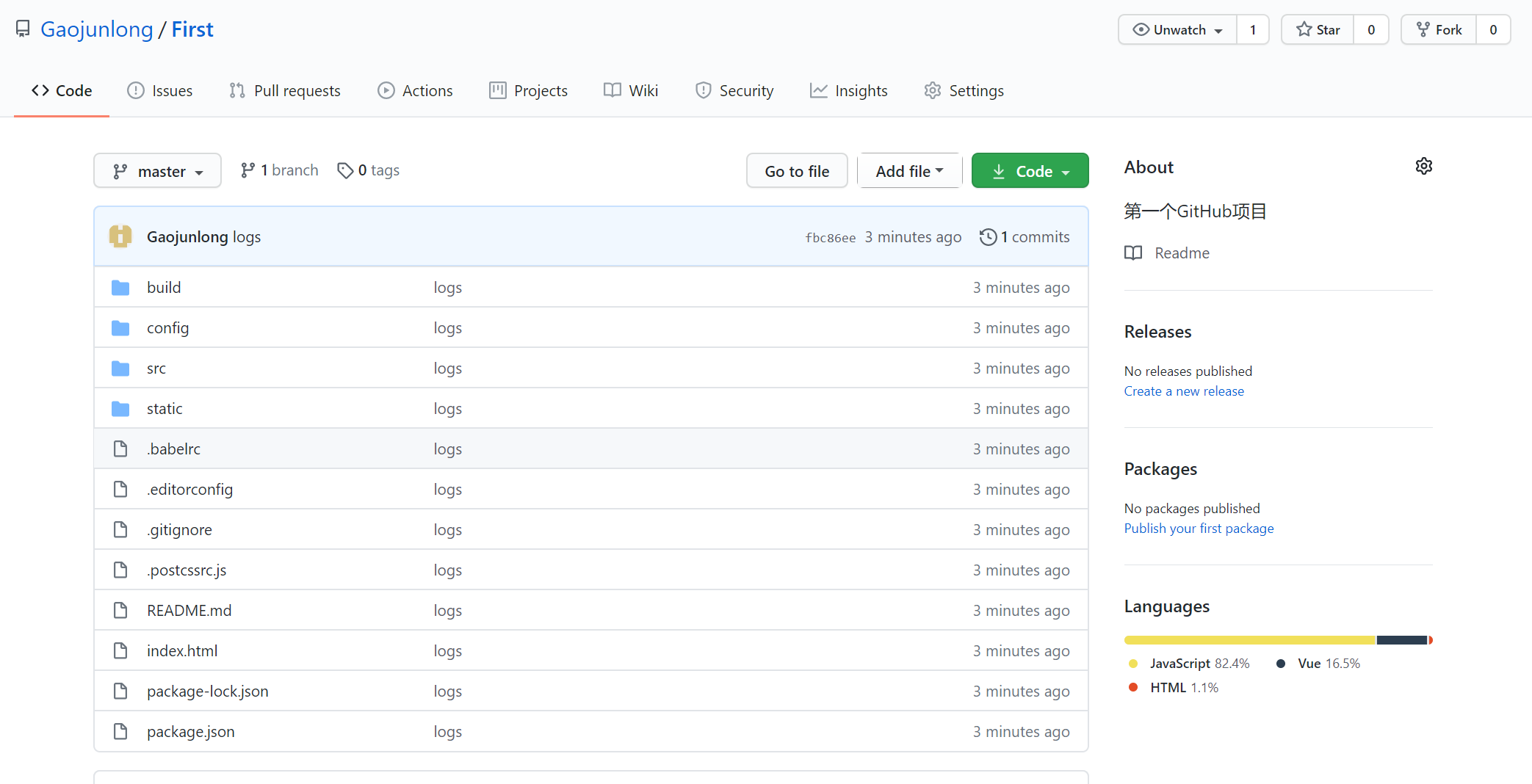1532x784 pixels.
Task: Click Publish your first package
Action: [x=1199, y=529]
